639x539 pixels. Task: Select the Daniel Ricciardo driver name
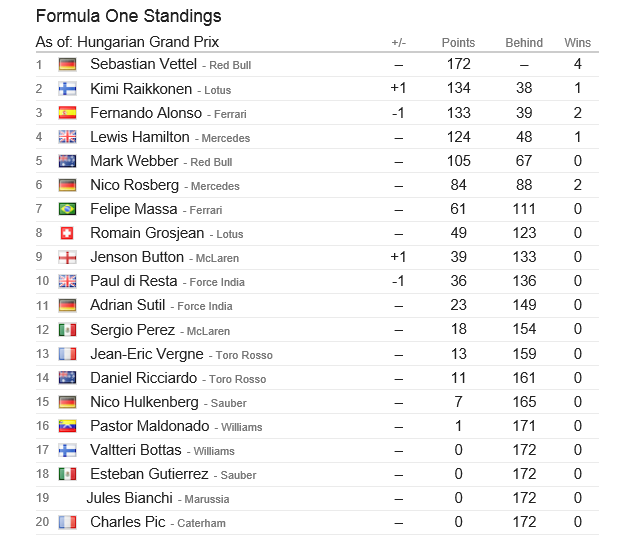click(x=145, y=378)
